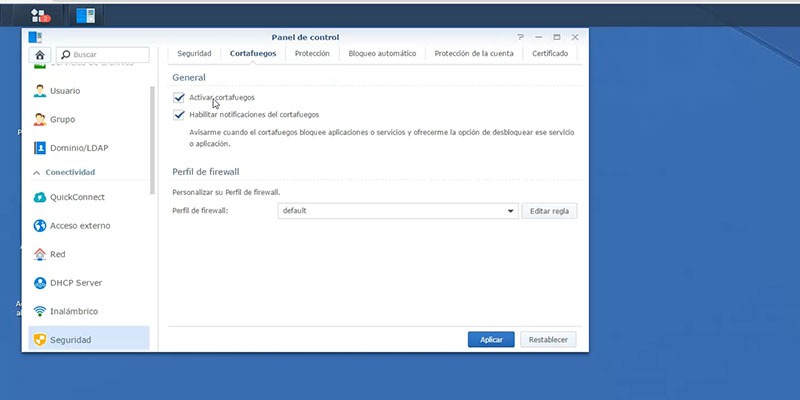Screen dimensions: 800x400
Task: Open the DSM main menu icon
Action: [40, 15]
